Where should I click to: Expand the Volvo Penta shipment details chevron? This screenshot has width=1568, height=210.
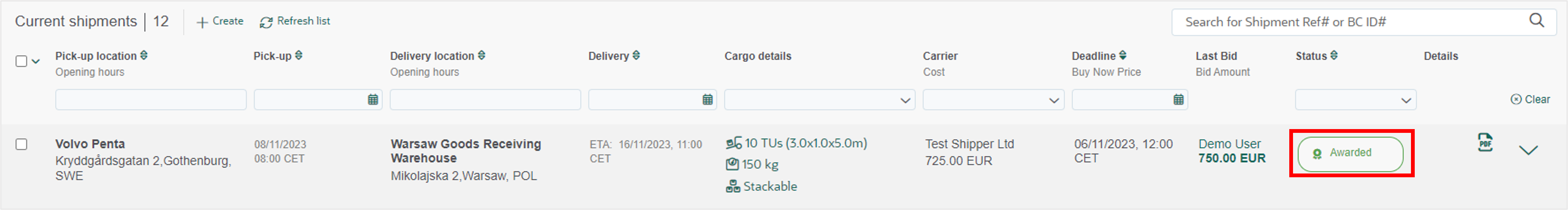(x=1528, y=150)
